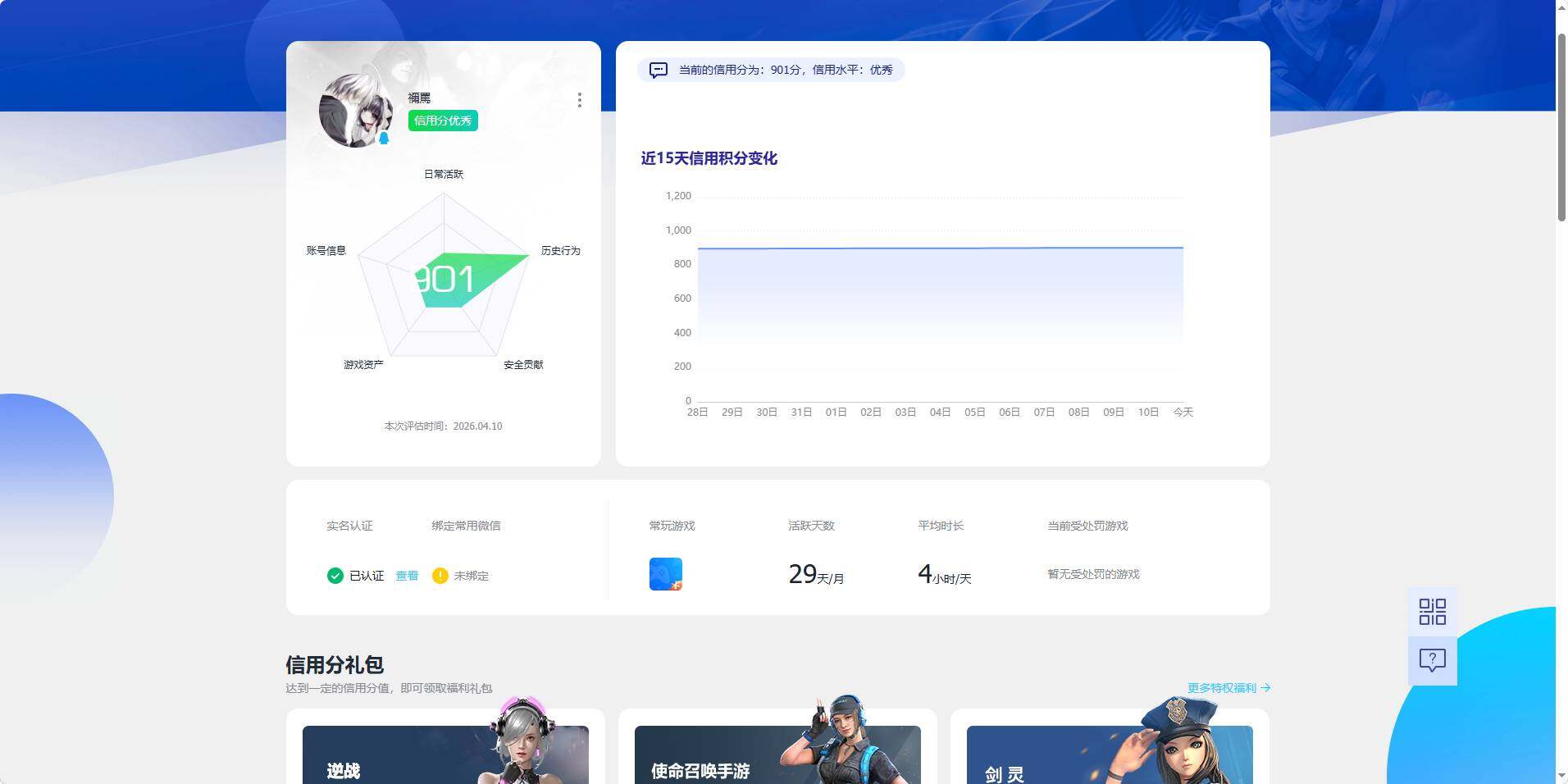Click the 账号信息 radar chart label

tap(326, 251)
